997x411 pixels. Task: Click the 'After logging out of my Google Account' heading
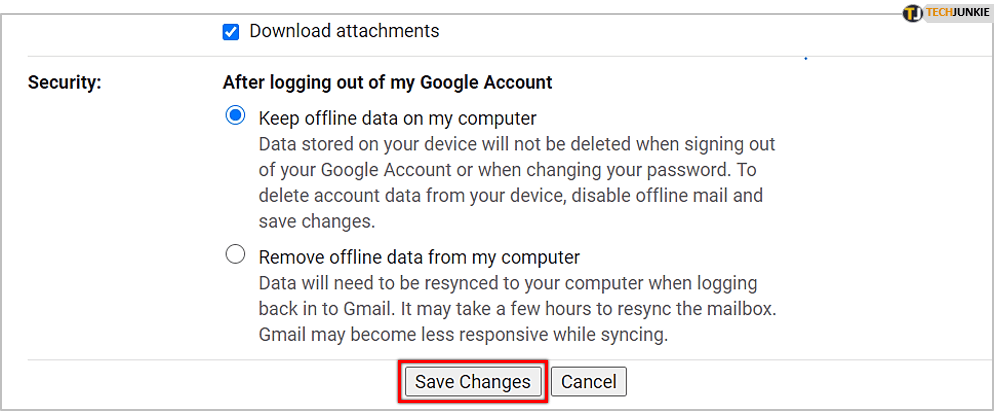(x=387, y=82)
